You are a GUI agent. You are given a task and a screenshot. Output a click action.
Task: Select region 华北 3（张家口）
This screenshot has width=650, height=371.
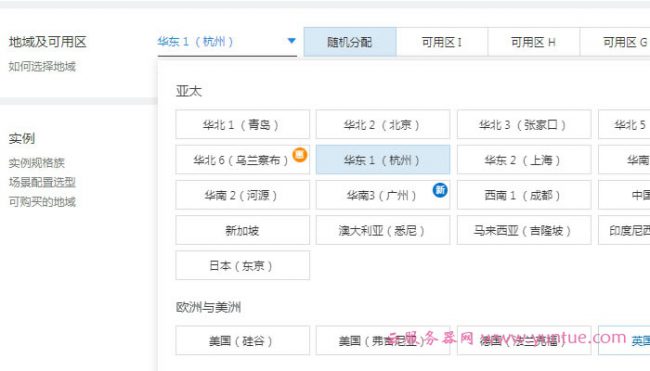coord(524,124)
